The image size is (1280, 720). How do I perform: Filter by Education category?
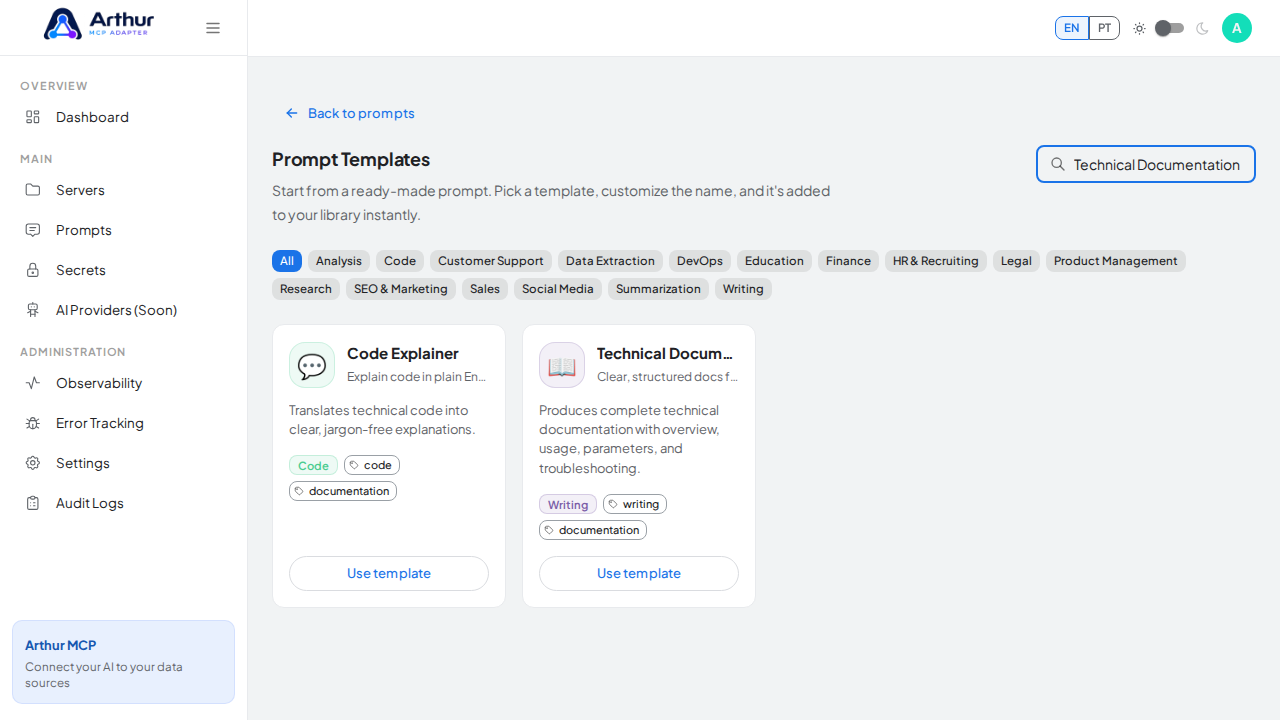[774, 261]
